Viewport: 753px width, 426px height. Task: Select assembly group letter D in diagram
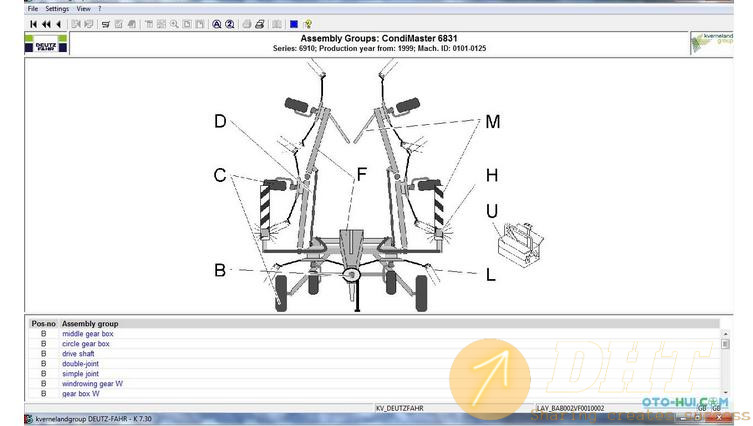(x=220, y=121)
